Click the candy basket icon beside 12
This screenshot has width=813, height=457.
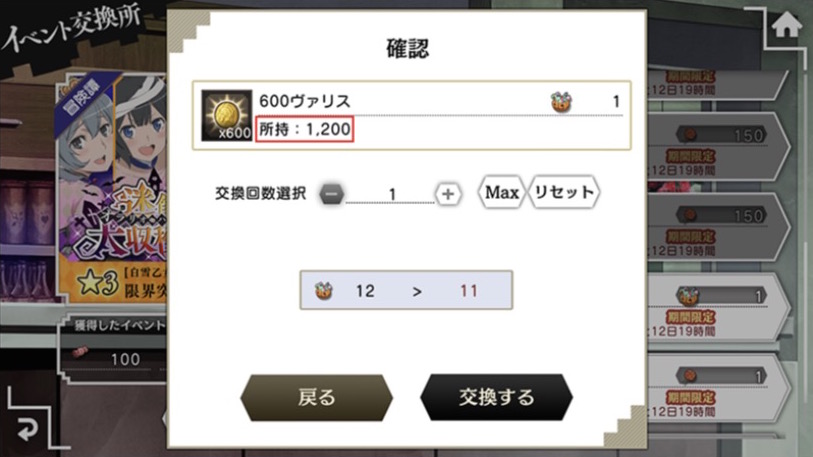click(x=324, y=291)
